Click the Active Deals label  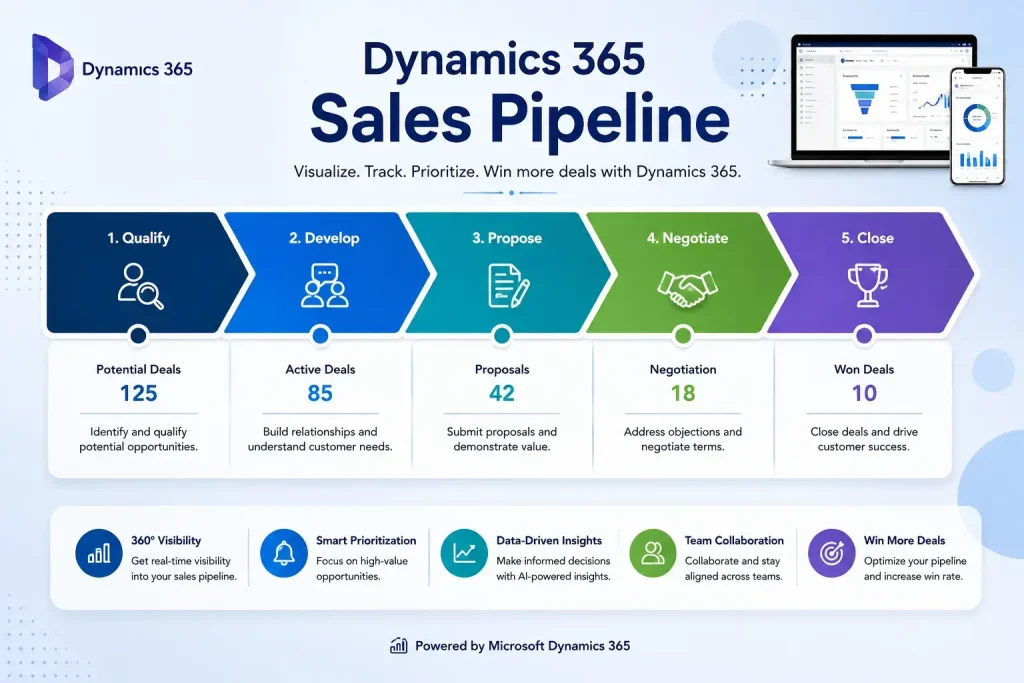click(320, 369)
